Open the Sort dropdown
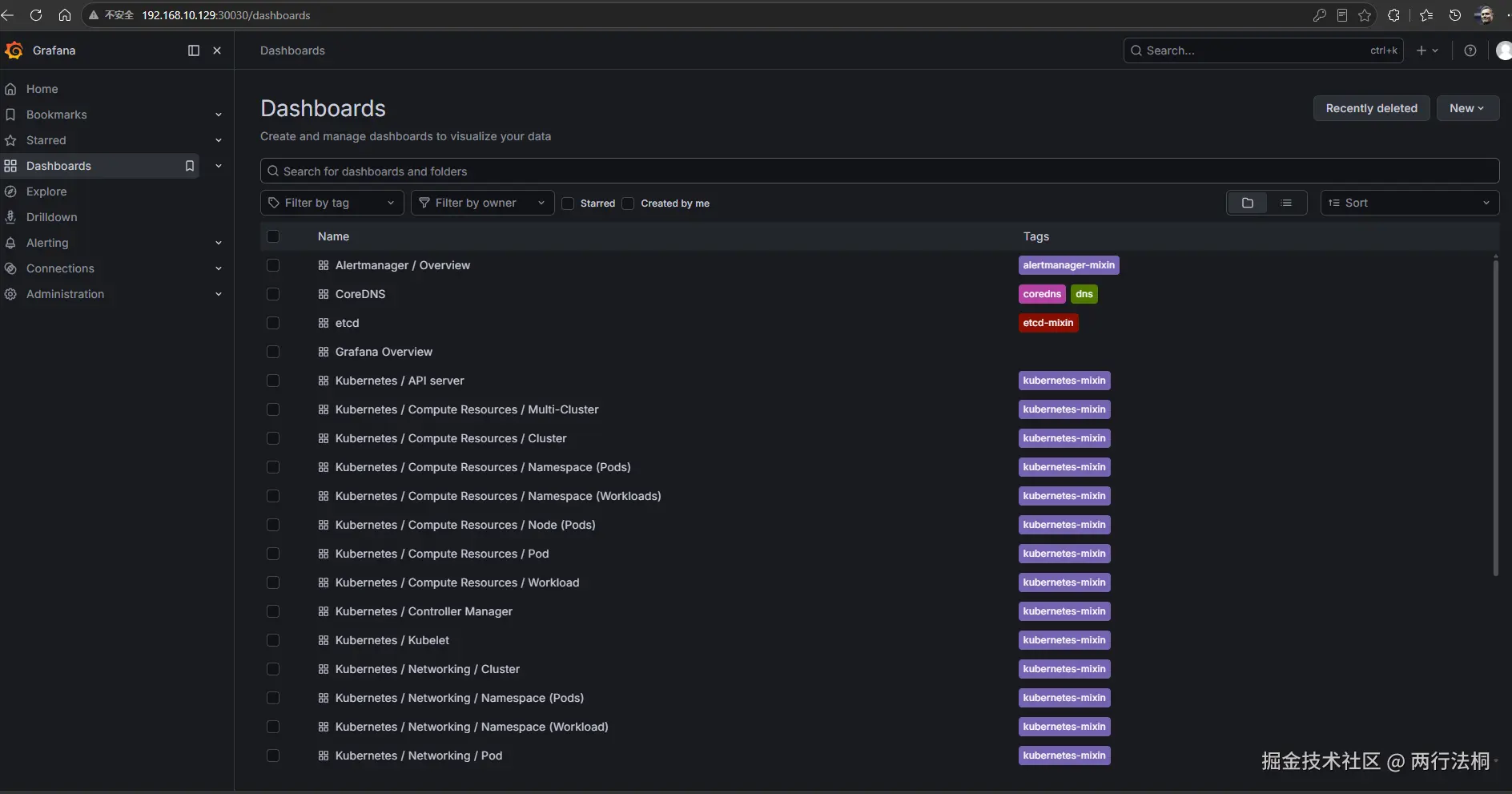This screenshot has height=794, width=1512. click(x=1409, y=203)
